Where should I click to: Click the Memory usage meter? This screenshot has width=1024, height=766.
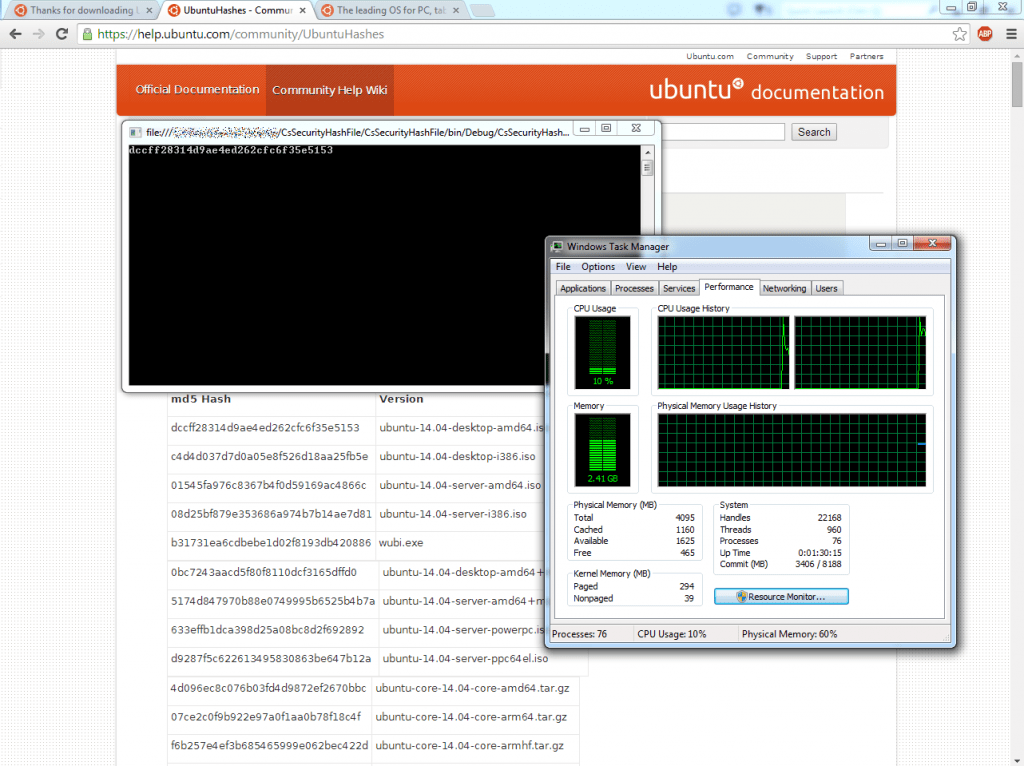click(x=602, y=450)
